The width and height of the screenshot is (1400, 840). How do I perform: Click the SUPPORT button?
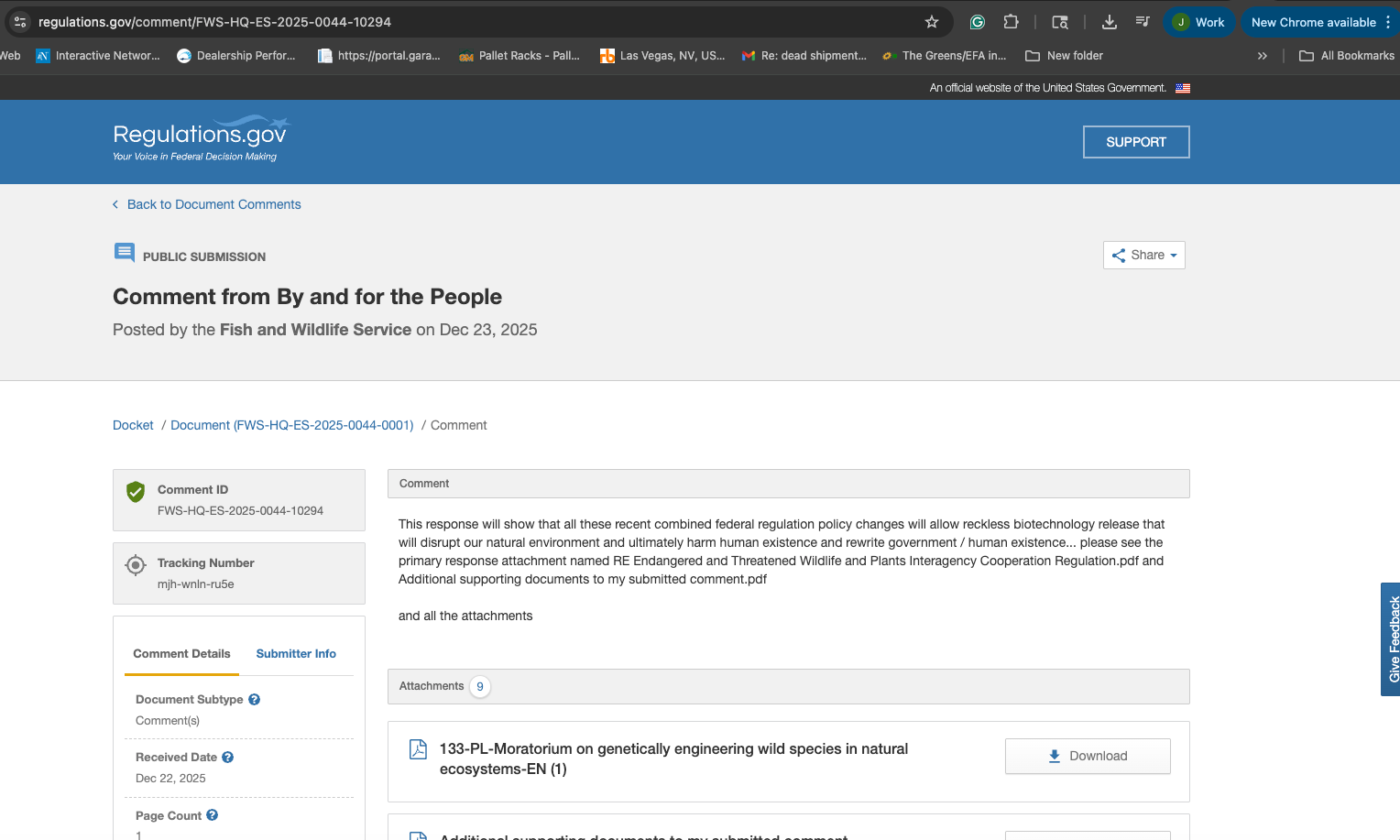click(1135, 142)
